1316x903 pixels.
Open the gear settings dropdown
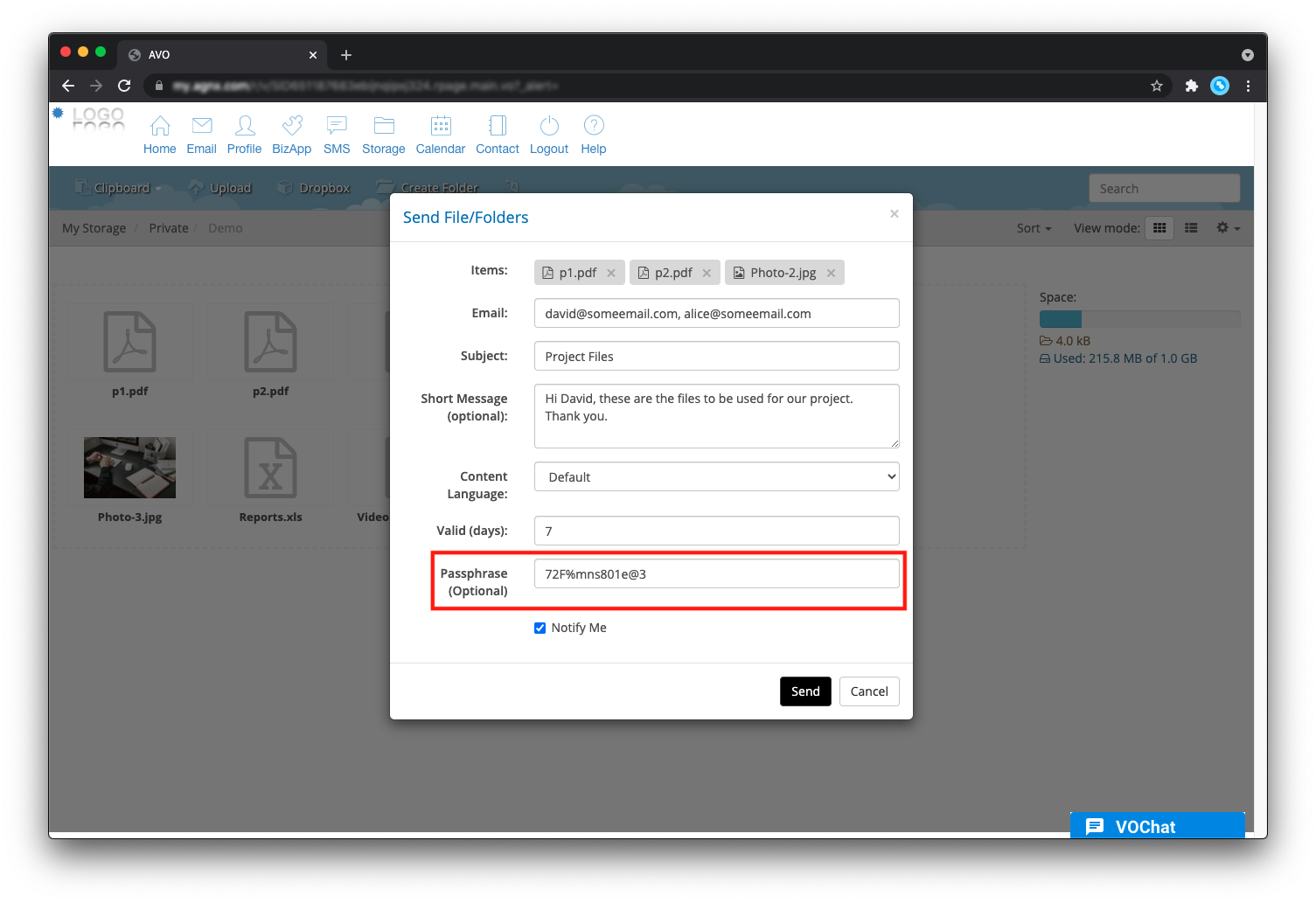click(1228, 228)
